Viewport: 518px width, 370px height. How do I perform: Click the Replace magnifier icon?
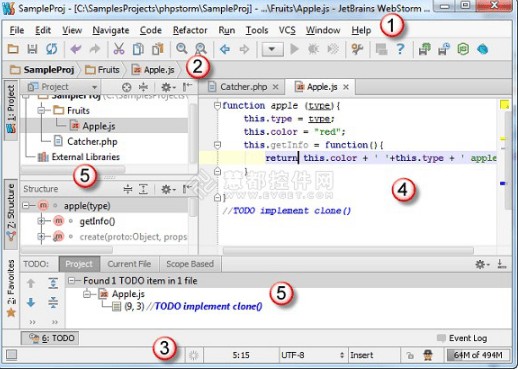coord(201,49)
